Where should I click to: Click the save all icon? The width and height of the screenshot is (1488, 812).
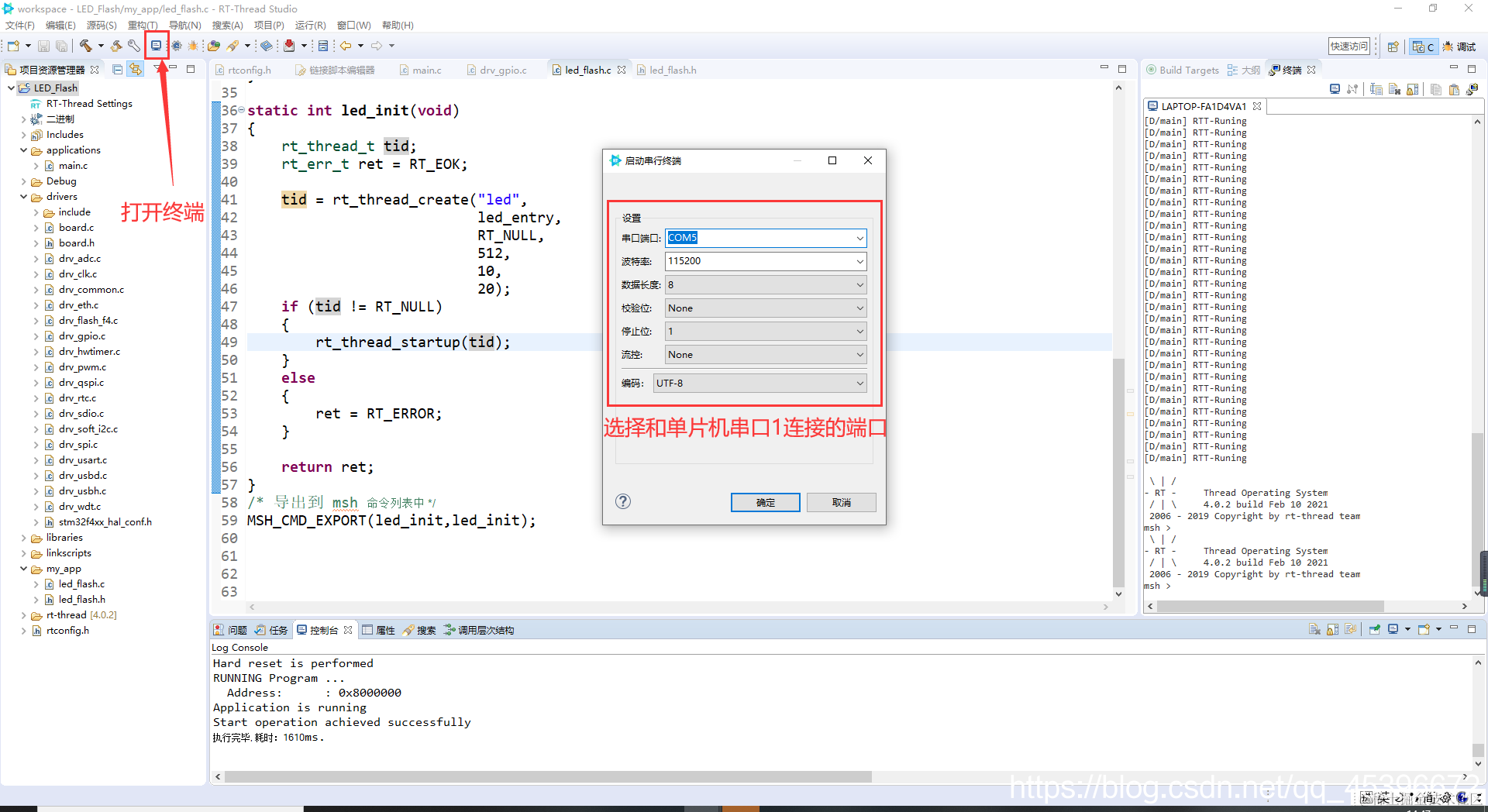(61, 46)
